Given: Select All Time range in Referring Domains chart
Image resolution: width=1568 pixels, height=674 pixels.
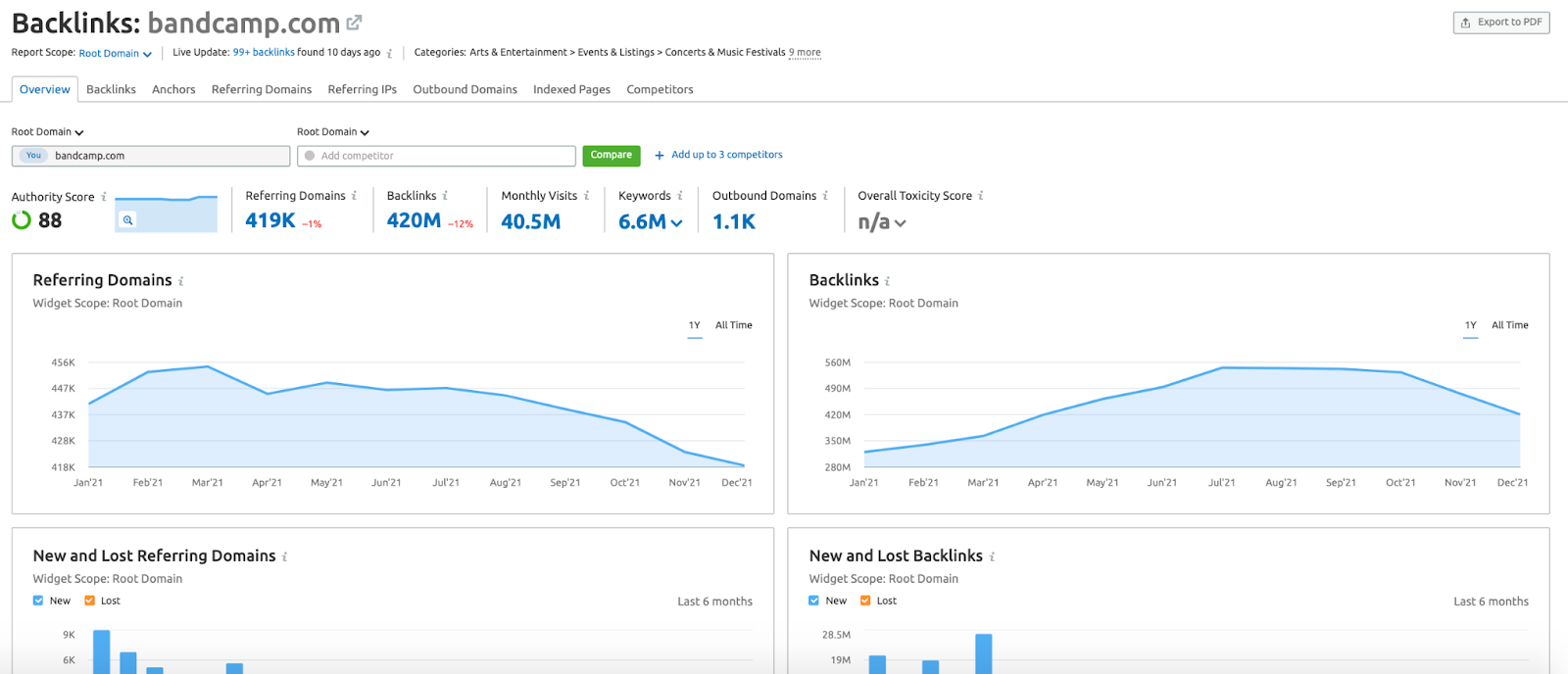Looking at the screenshot, I should (734, 325).
